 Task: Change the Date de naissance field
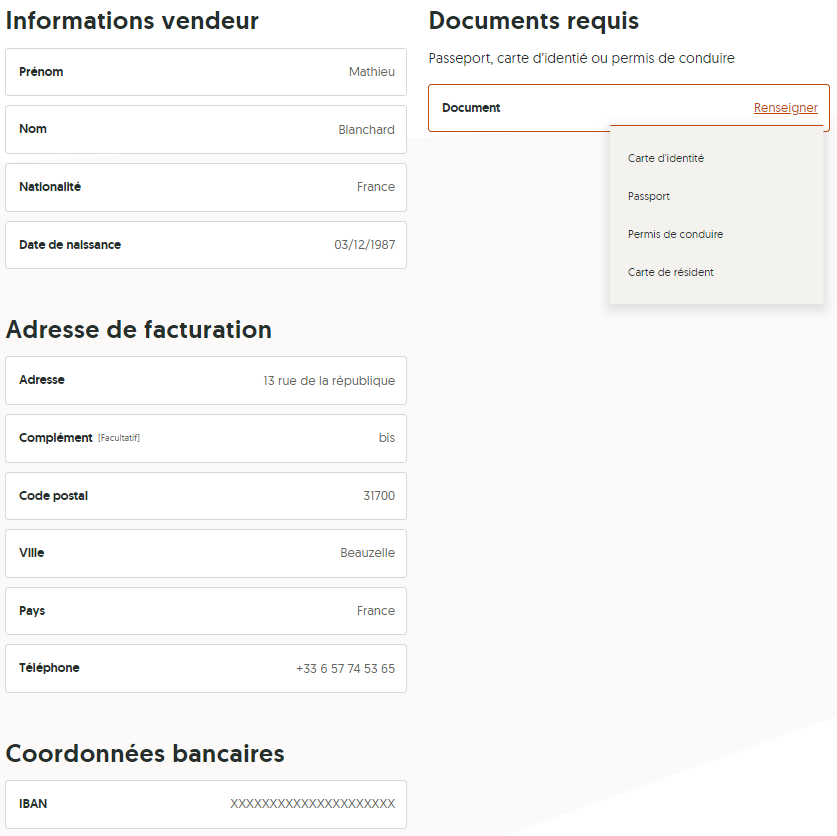click(x=206, y=245)
